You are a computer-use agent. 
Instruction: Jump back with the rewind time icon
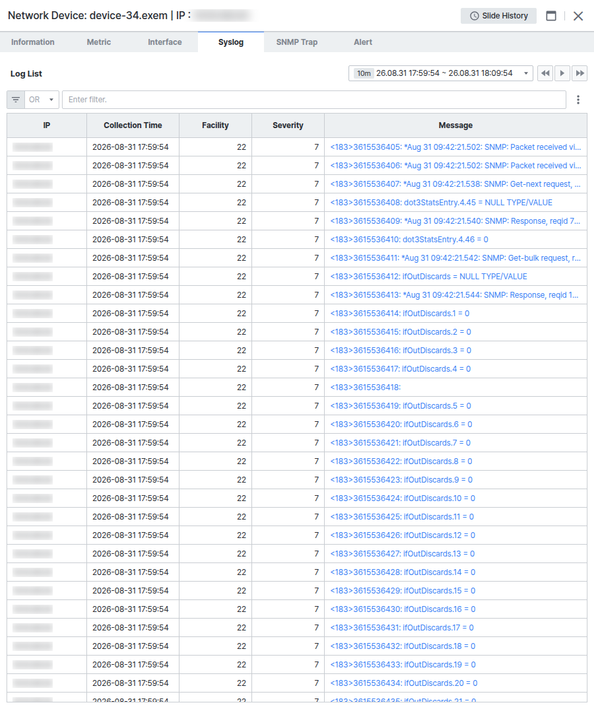(545, 73)
